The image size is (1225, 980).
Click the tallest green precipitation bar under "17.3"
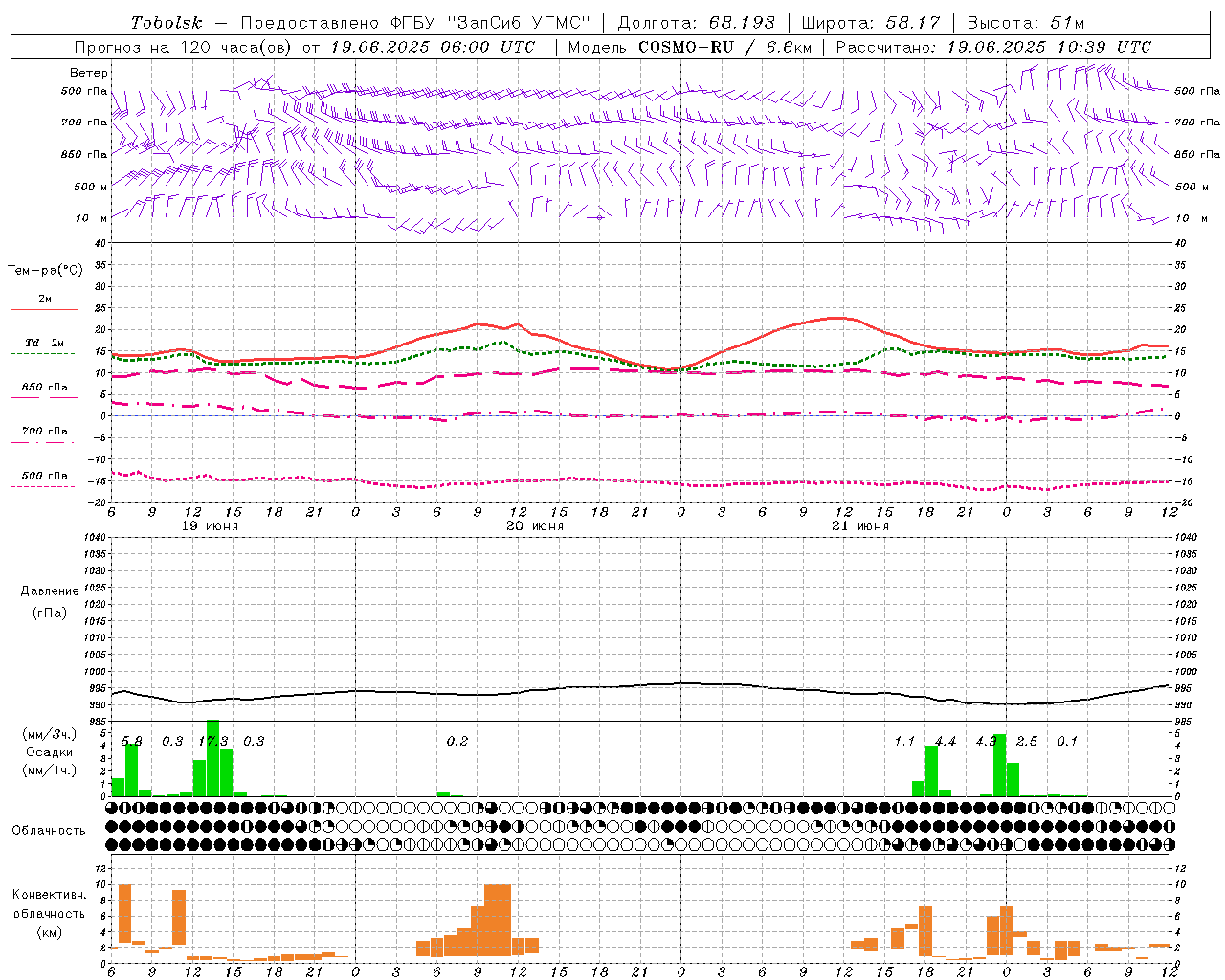pyautogui.click(x=213, y=758)
